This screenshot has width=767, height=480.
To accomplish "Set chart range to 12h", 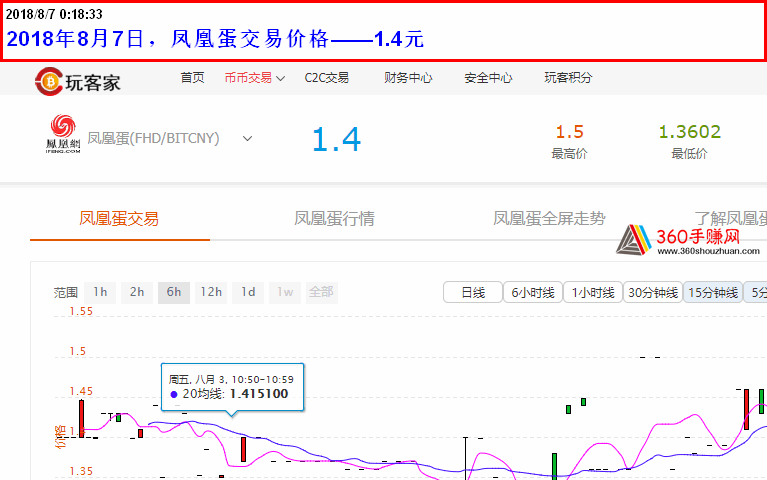I will point(211,293).
